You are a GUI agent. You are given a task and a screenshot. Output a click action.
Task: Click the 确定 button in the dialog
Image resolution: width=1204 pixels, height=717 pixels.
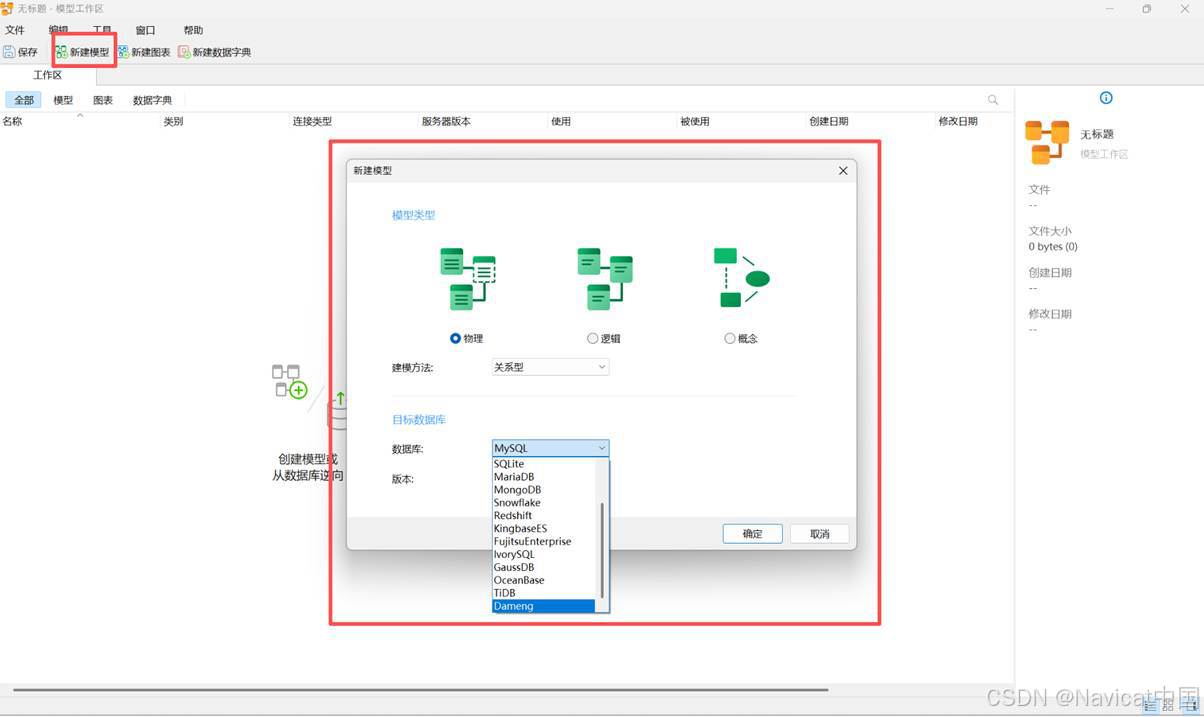click(x=752, y=534)
